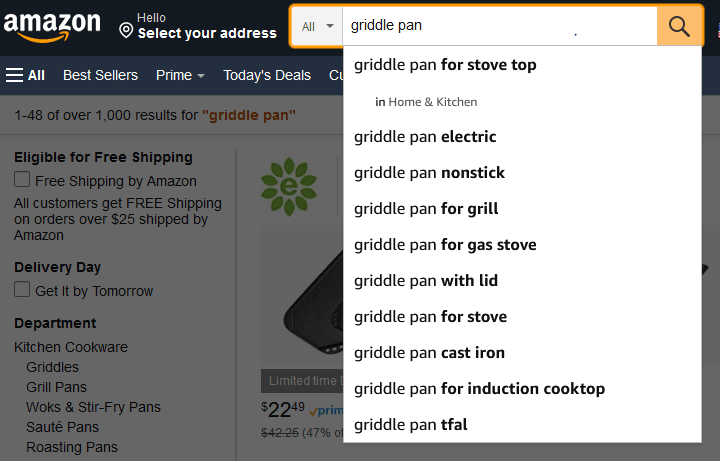Click the location pin address icon
The image size is (720, 461).
click(x=126, y=31)
